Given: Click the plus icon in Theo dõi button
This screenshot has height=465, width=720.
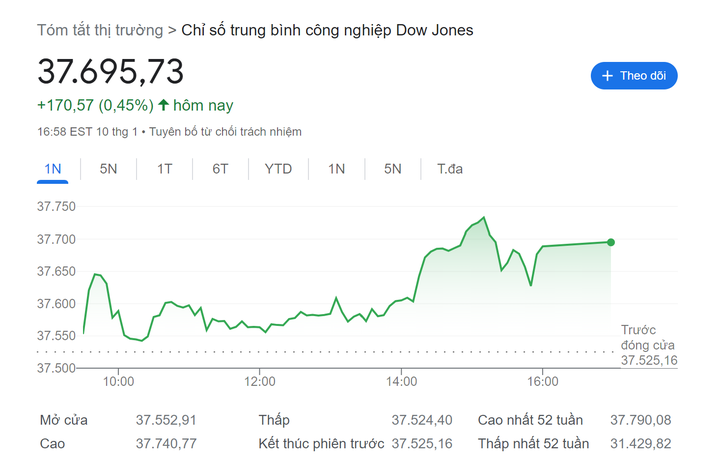Looking at the screenshot, I should click(x=607, y=76).
